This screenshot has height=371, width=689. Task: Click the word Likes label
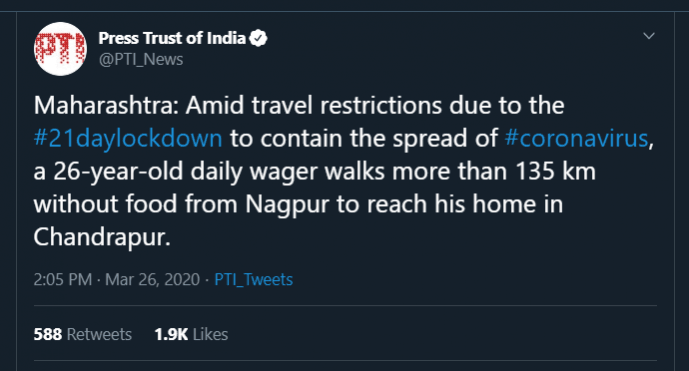tap(210, 335)
